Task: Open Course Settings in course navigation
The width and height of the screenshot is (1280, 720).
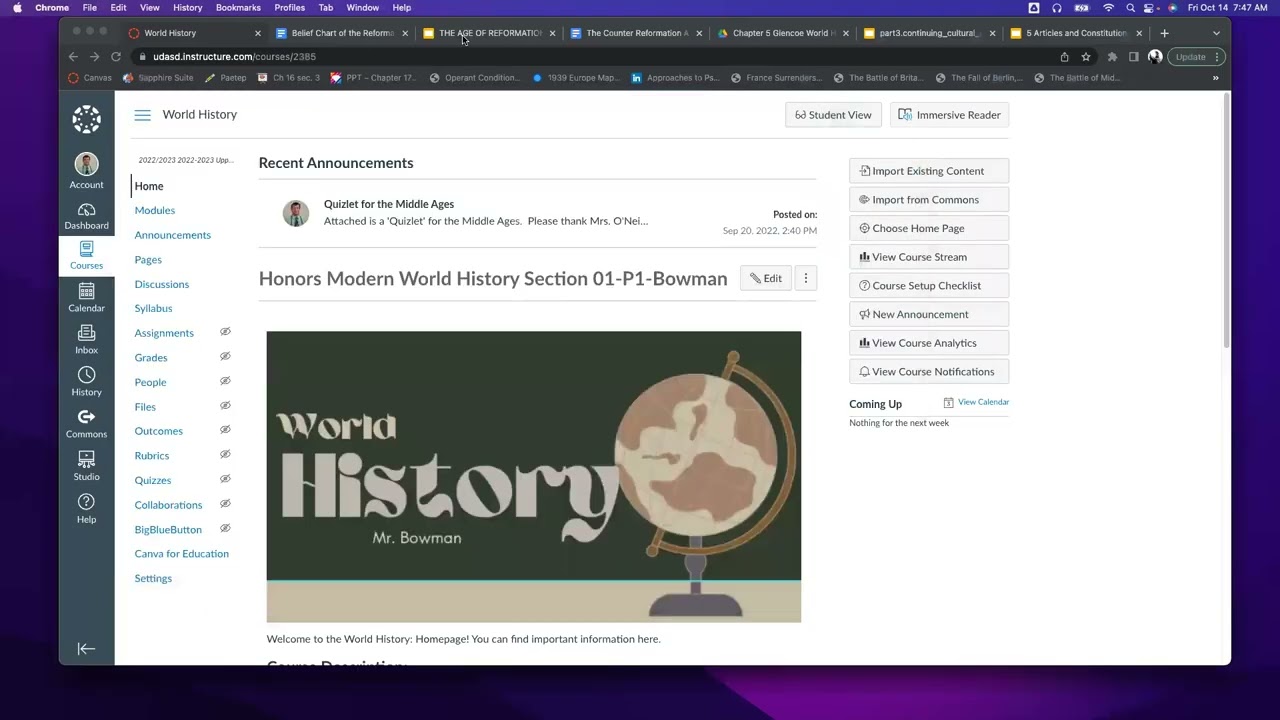Action: (153, 578)
